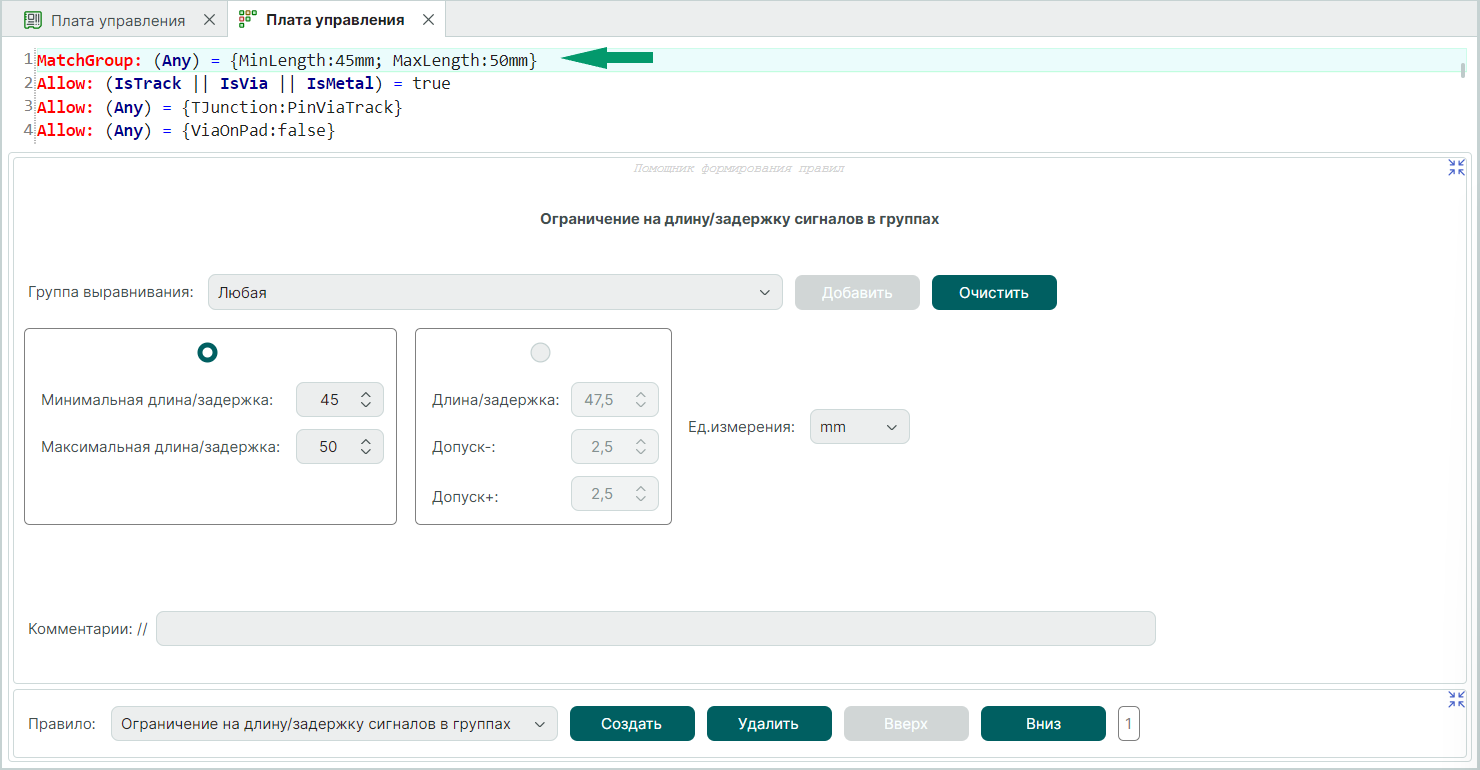Select the length with tolerance radio button
Viewport: 1480px width, 770px height.
[540, 352]
